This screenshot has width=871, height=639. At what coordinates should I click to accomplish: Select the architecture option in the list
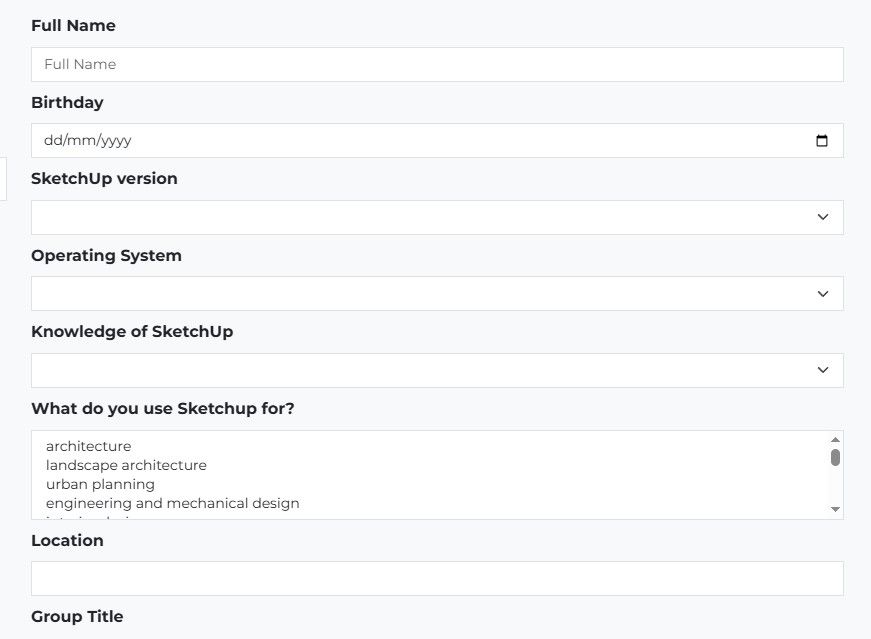88,446
